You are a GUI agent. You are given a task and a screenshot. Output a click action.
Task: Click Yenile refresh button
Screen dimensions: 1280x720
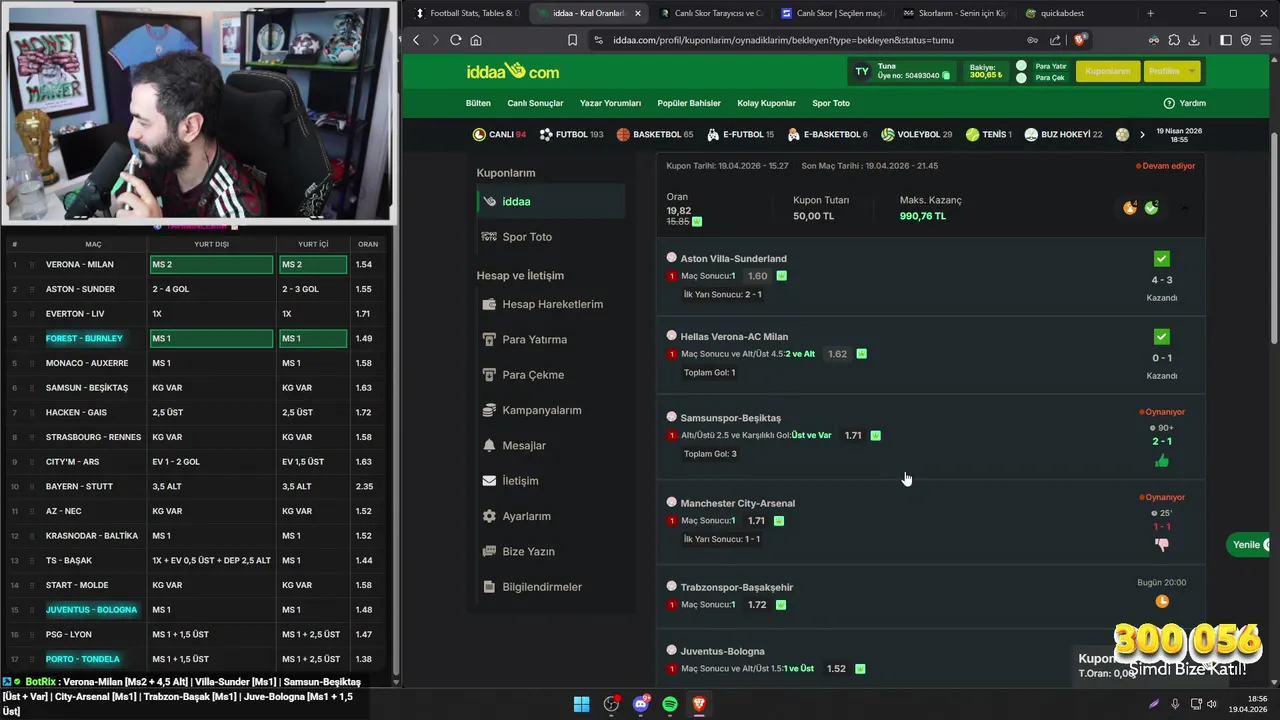(x=1249, y=545)
